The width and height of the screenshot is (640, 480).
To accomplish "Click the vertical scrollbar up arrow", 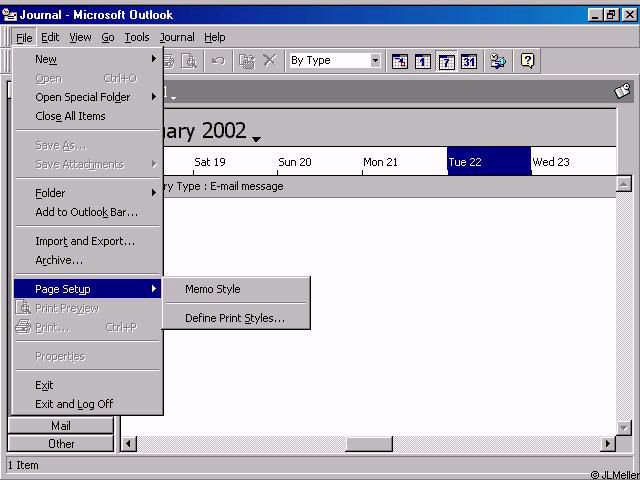I will [x=623, y=184].
